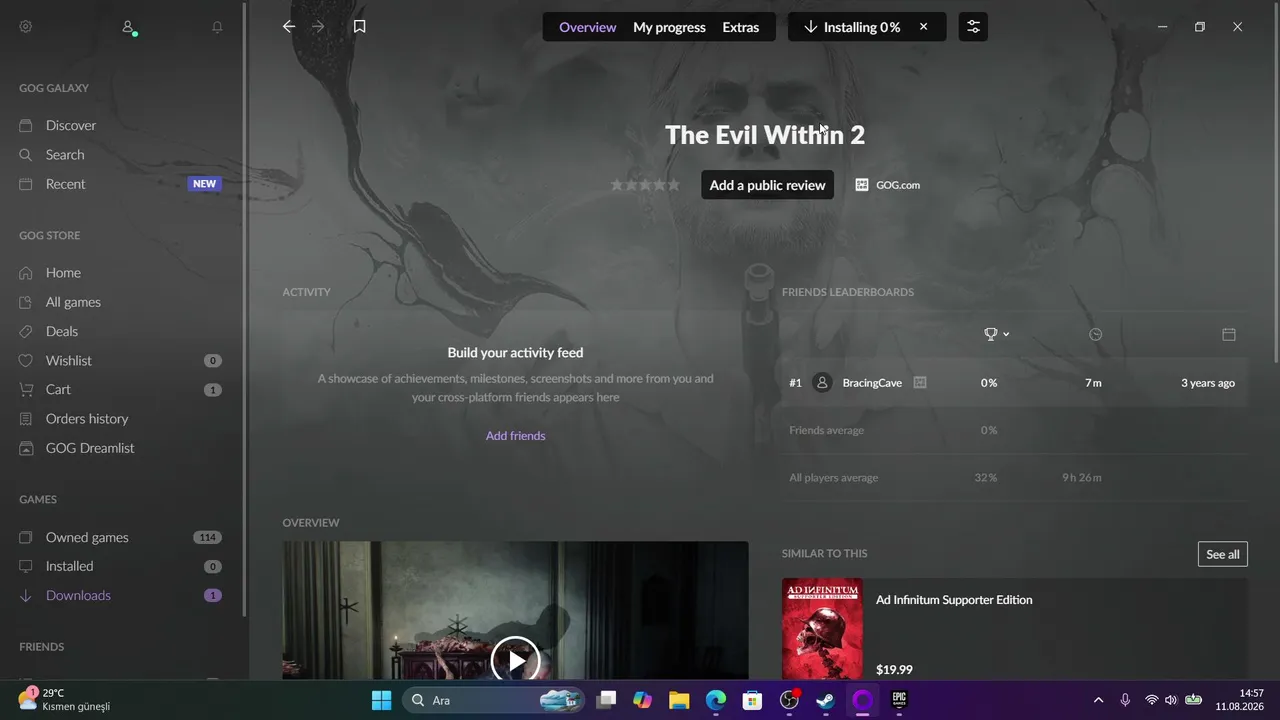Click the $19.99 price
1280x720 pixels.
[894, 670]
